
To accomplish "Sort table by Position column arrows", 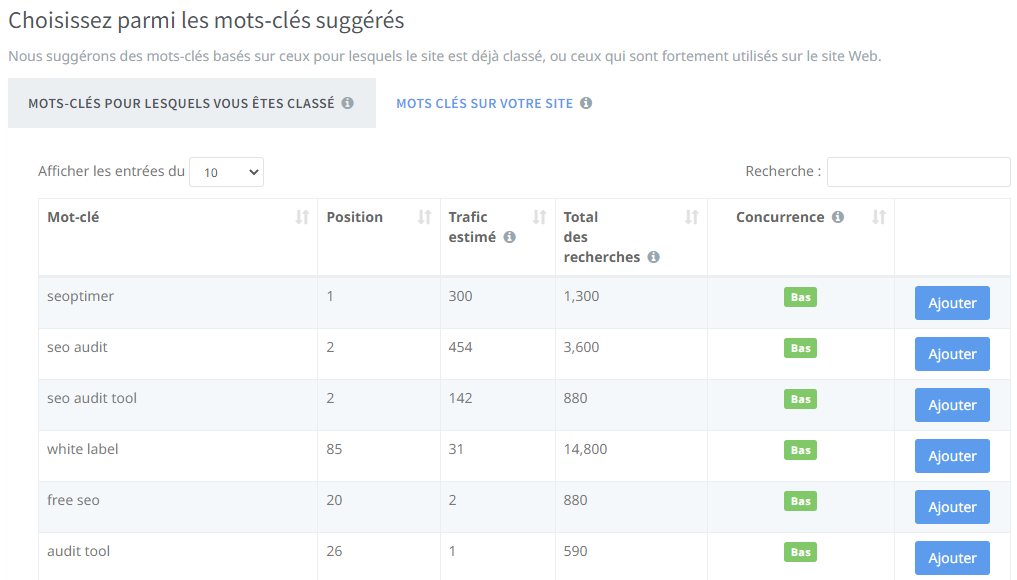I will pyautogui.click(x=424, y=217).
